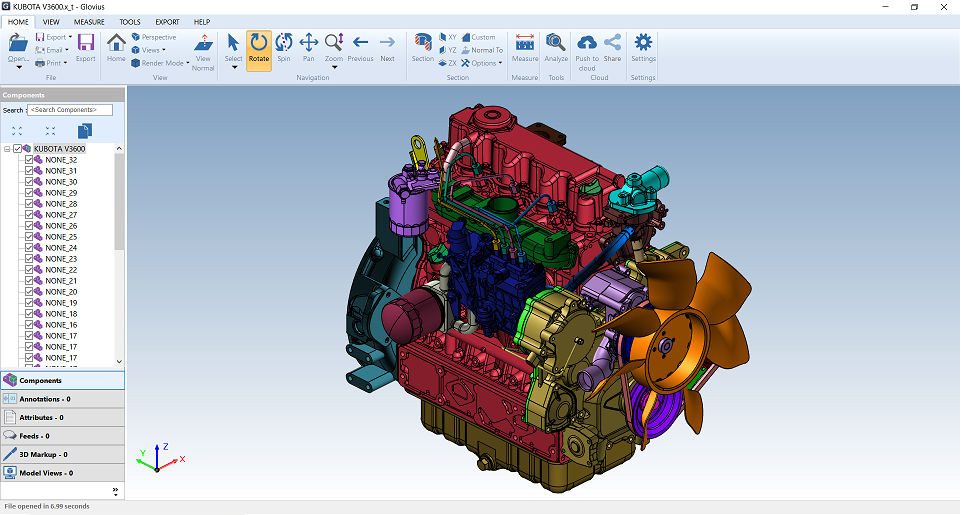Screen dimensions: 964x515
Task: Expand the section Options dropdown
Action: pyautogui.click(x=484, y=63)
